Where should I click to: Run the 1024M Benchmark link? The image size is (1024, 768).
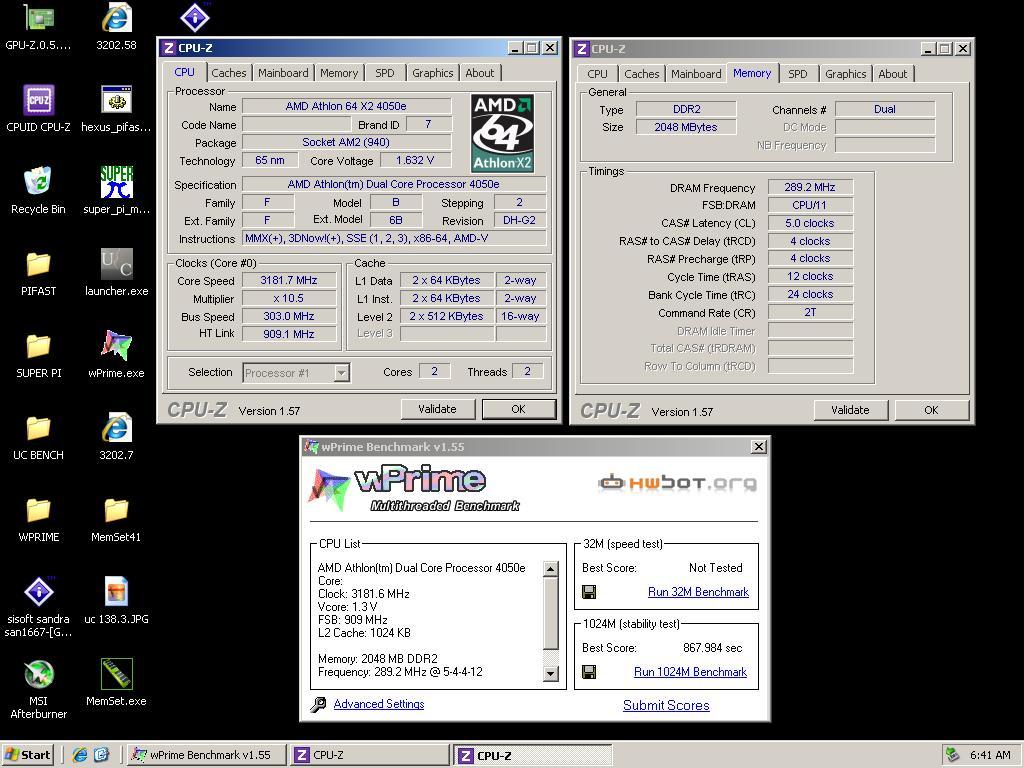point(690,672)
